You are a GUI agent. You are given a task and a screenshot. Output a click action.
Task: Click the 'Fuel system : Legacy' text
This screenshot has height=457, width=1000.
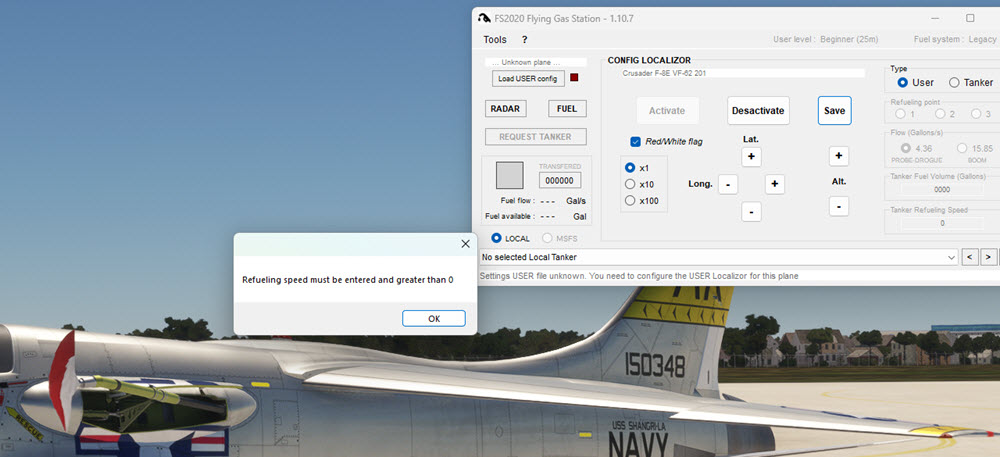pos(955,40)
